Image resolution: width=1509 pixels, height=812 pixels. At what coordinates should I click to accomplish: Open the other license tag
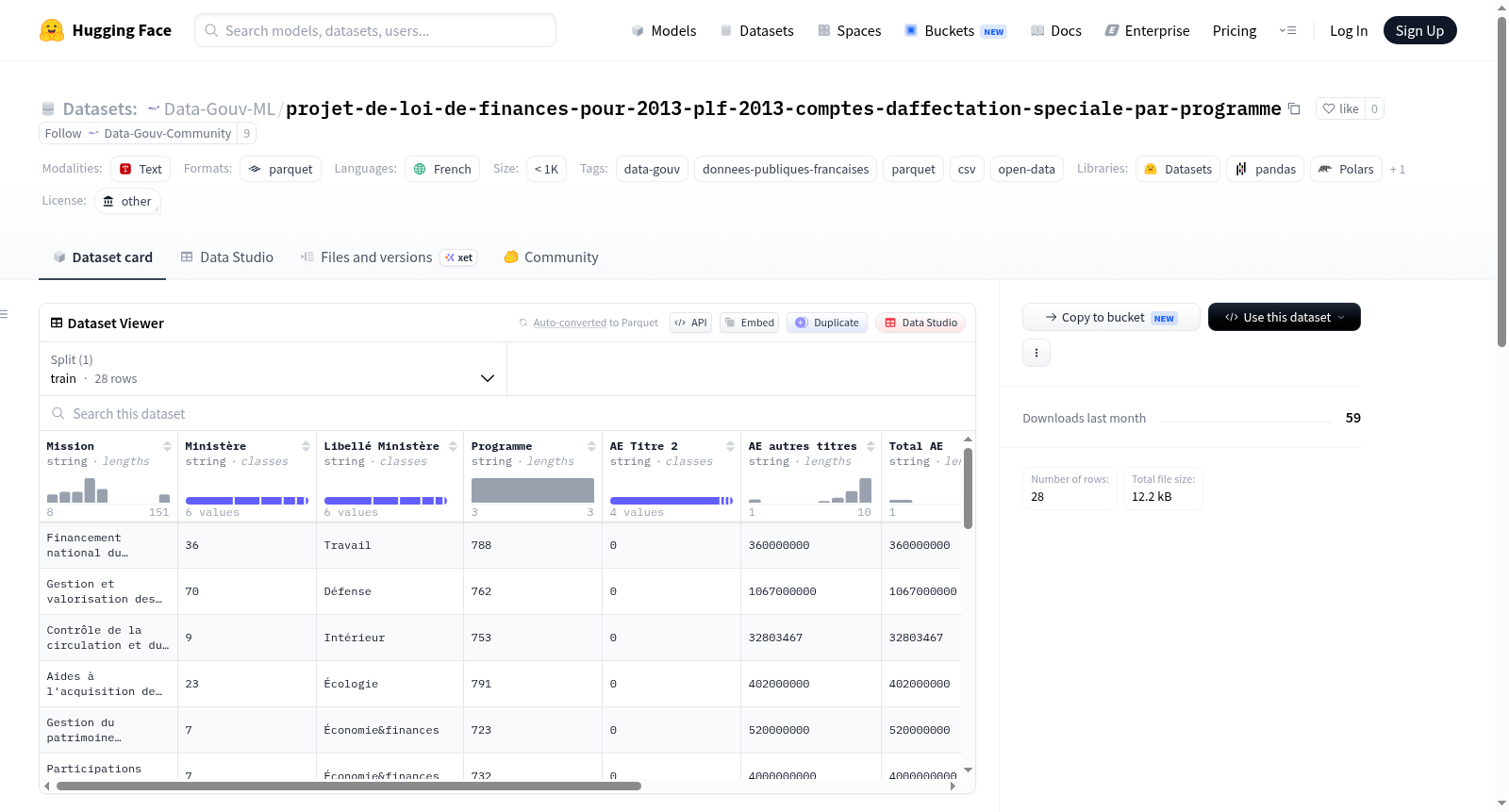127,201
